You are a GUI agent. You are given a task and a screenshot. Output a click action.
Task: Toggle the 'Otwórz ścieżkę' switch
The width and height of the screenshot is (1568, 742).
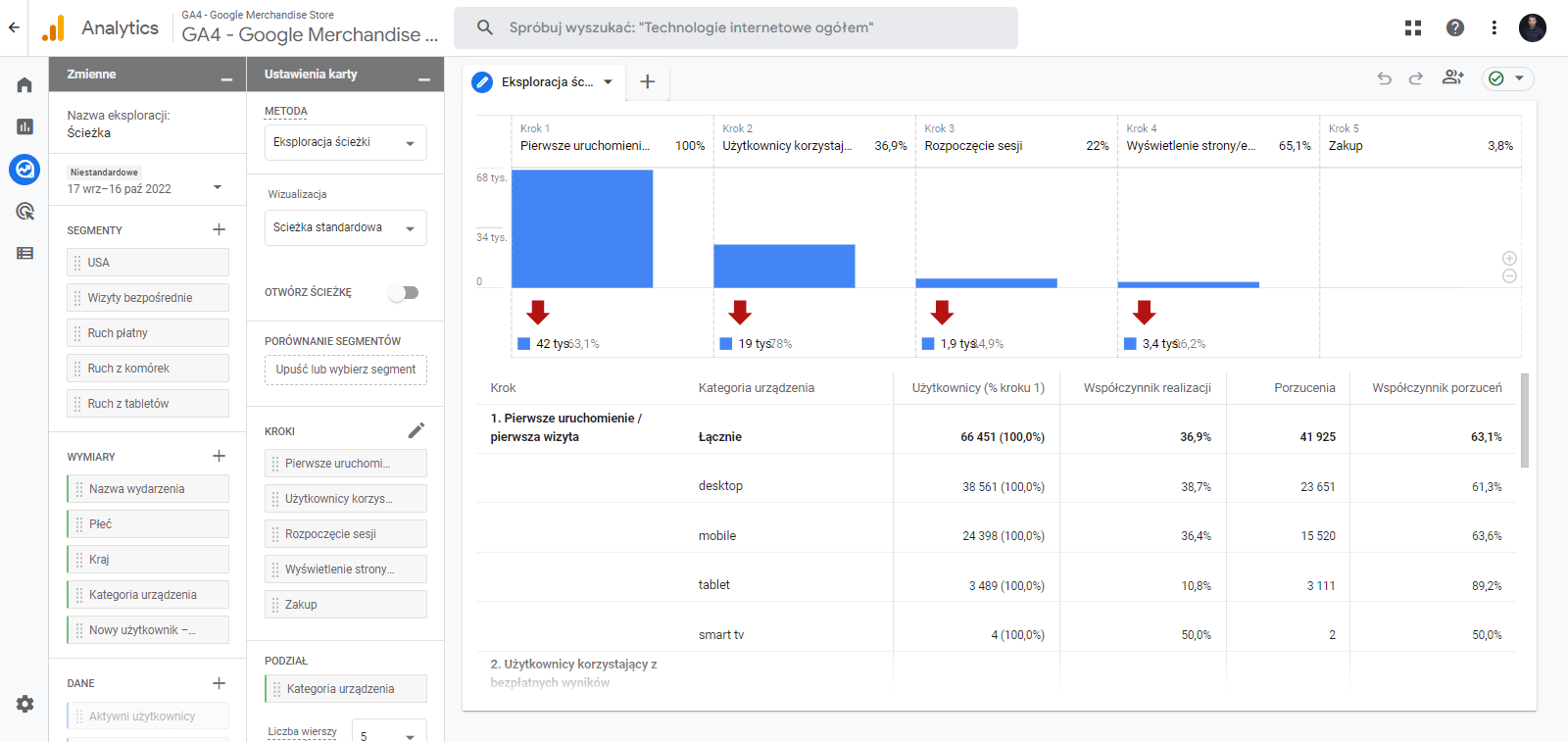point(404,292)
